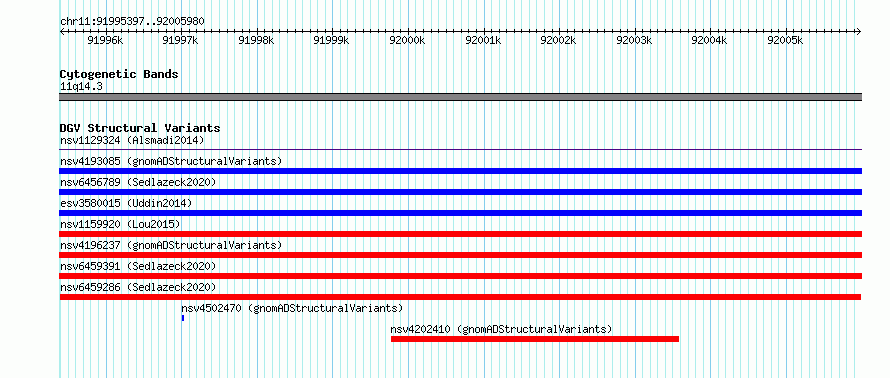Click the red bar of nsv1159920

pyautogui.click(x=461, y=234)
